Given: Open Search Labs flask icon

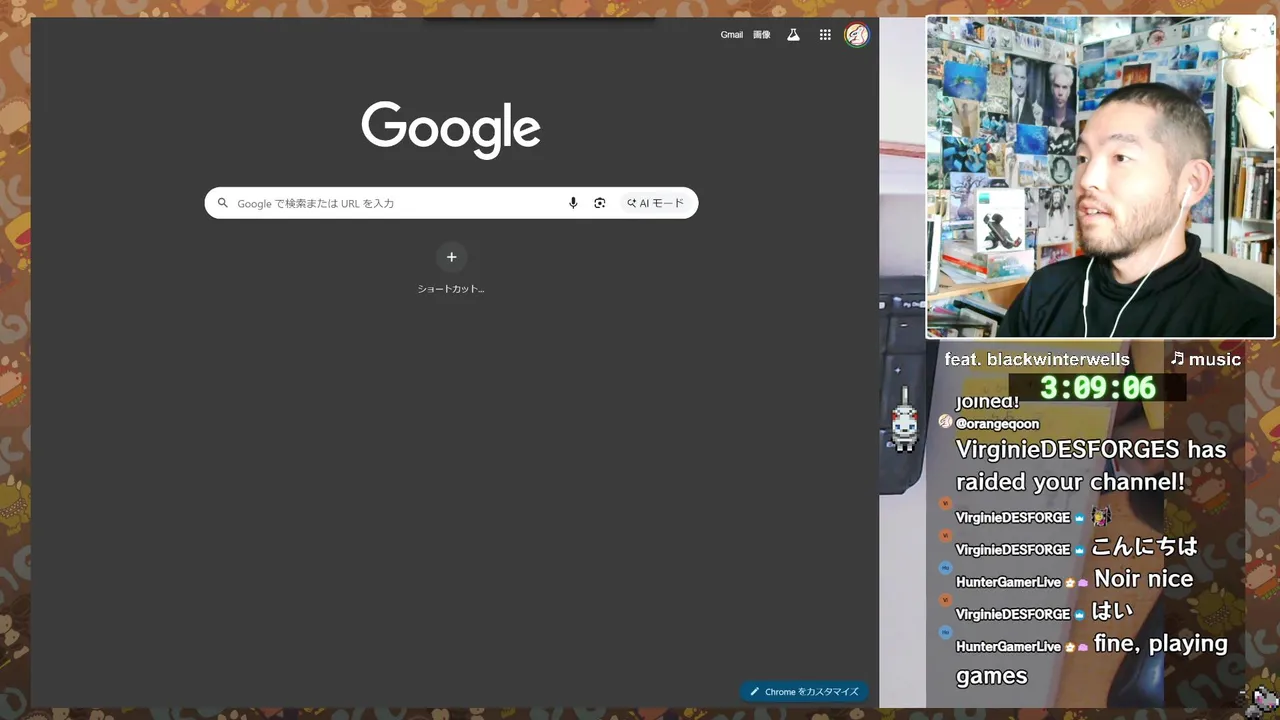Looking at the screenshot, I should coord(793,35).
